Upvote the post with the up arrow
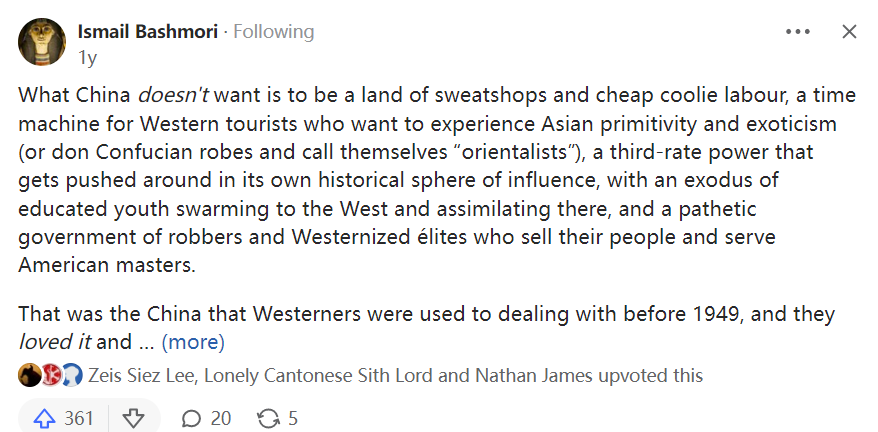Image resolution: width=878 pixels, height=432 pixels. (x=44, y=418)
